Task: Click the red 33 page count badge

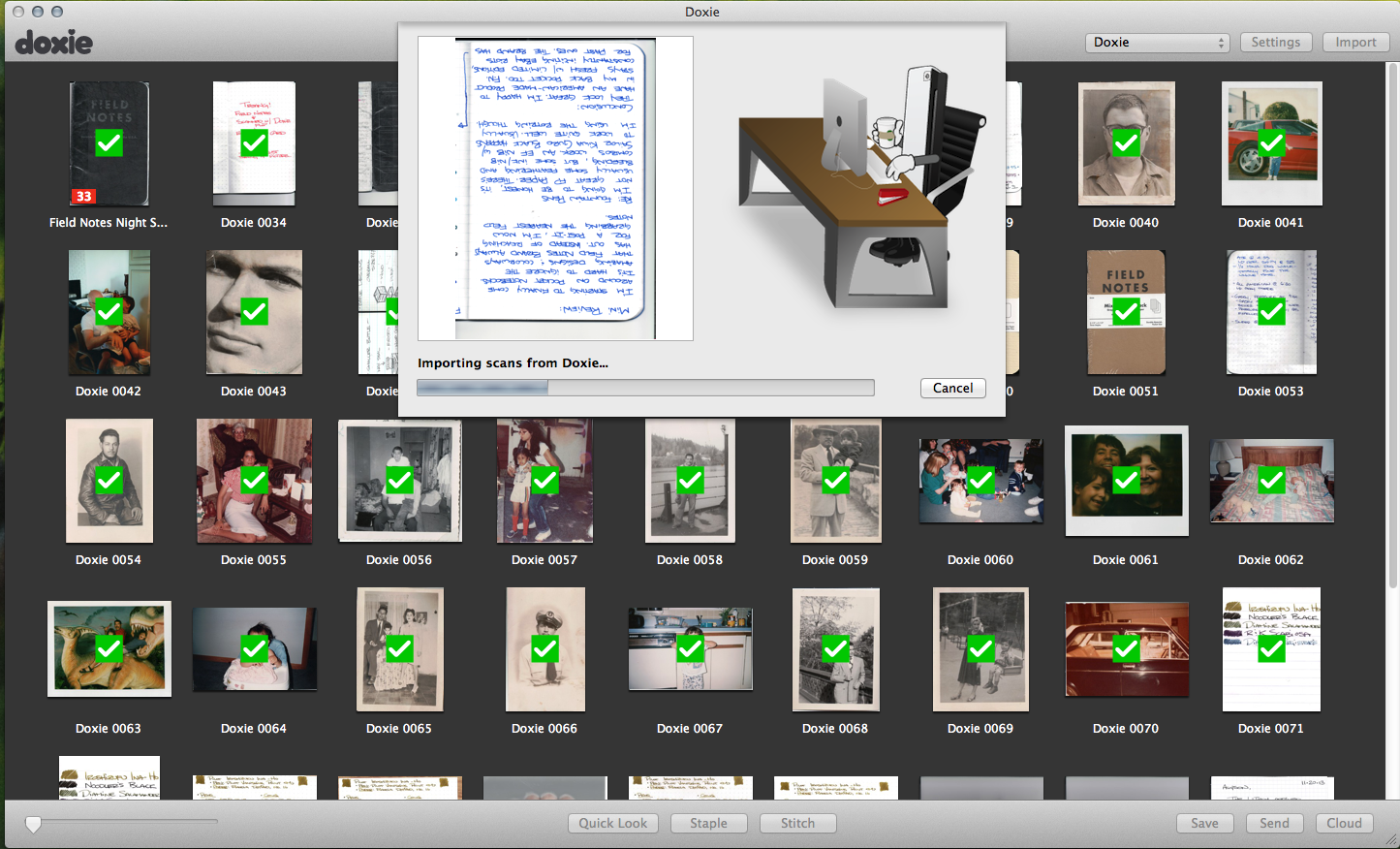Action: tap(83, 196)
